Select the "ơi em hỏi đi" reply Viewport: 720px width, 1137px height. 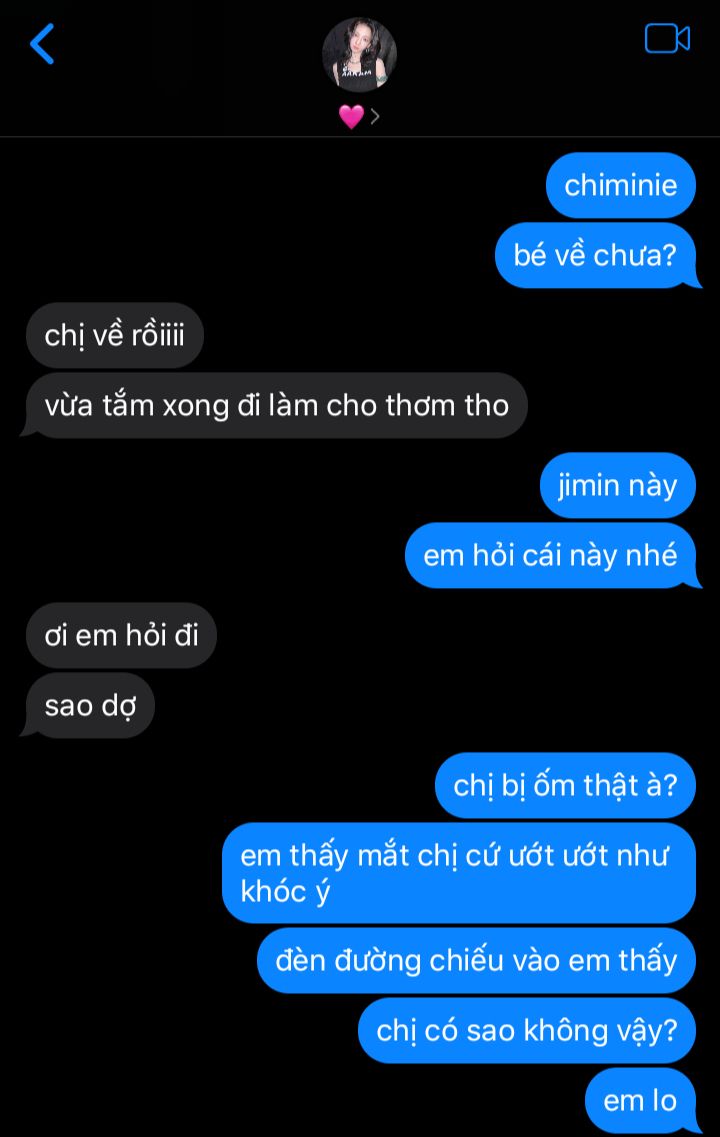pyautogui.click(x=121, y=635)
